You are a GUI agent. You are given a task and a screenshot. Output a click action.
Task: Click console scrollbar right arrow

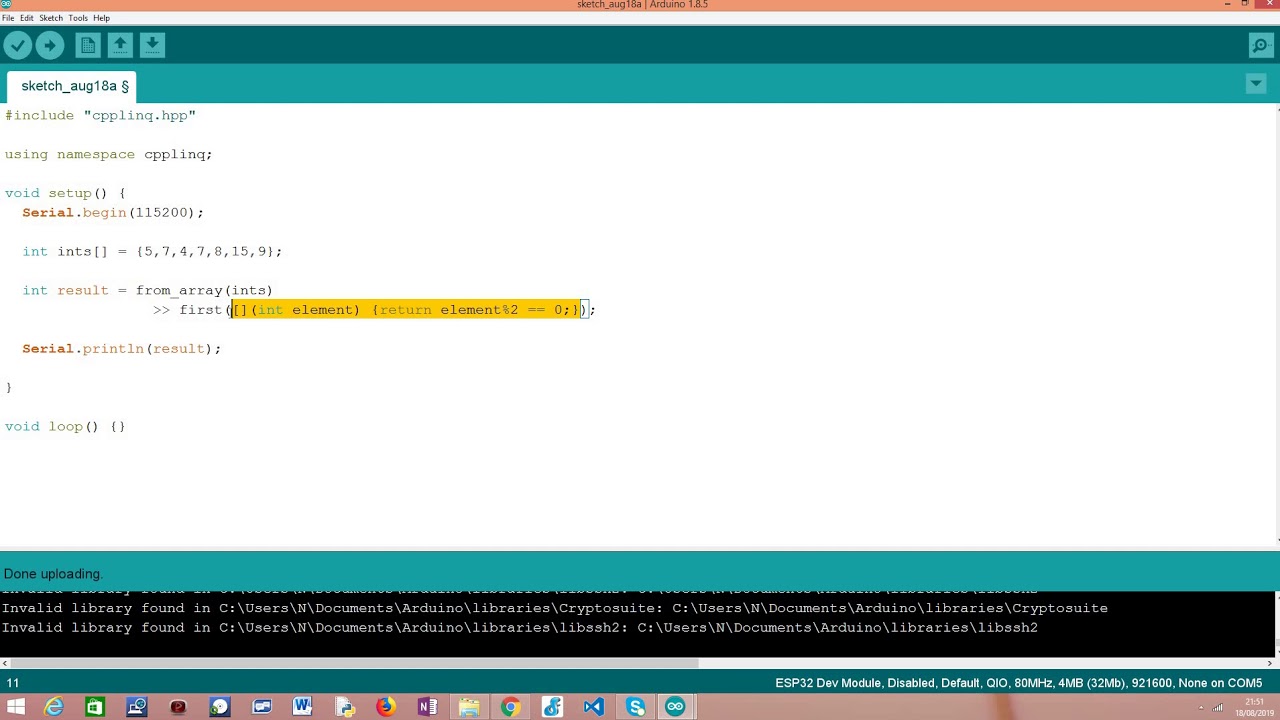click(1270, 663)
